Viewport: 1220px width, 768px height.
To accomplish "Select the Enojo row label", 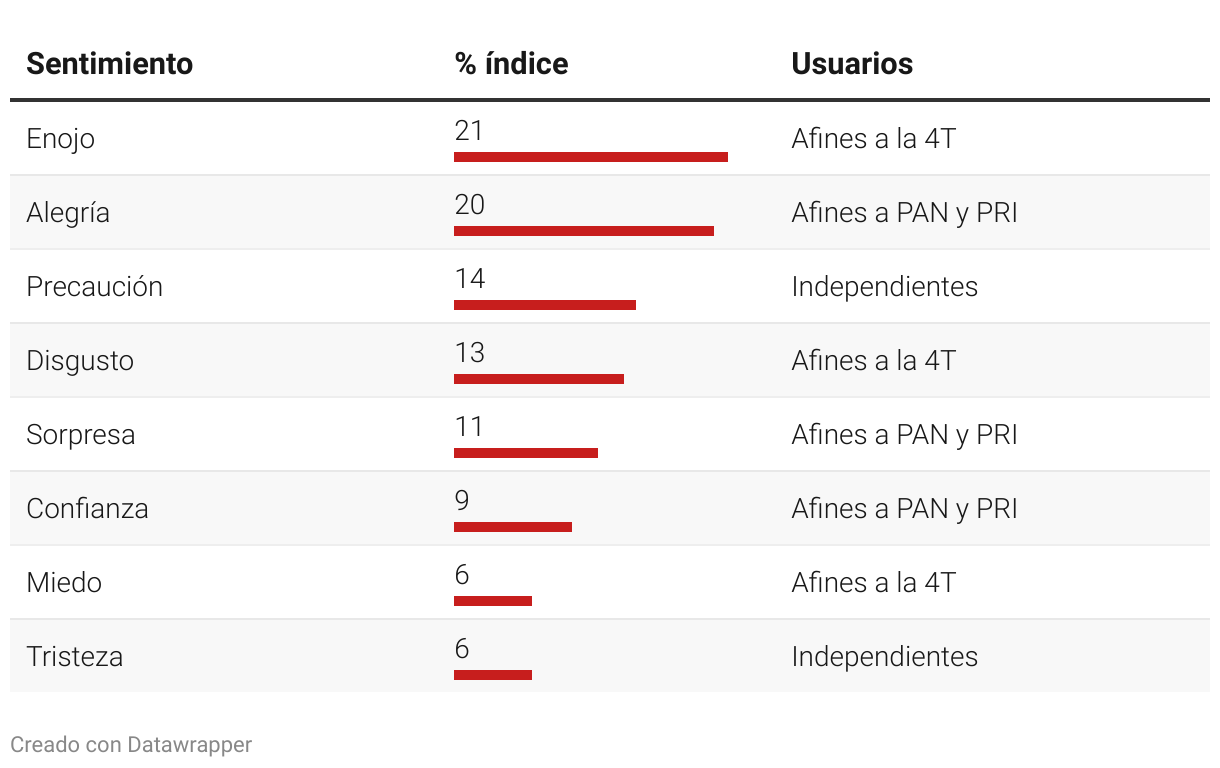I will pos(60,138).
